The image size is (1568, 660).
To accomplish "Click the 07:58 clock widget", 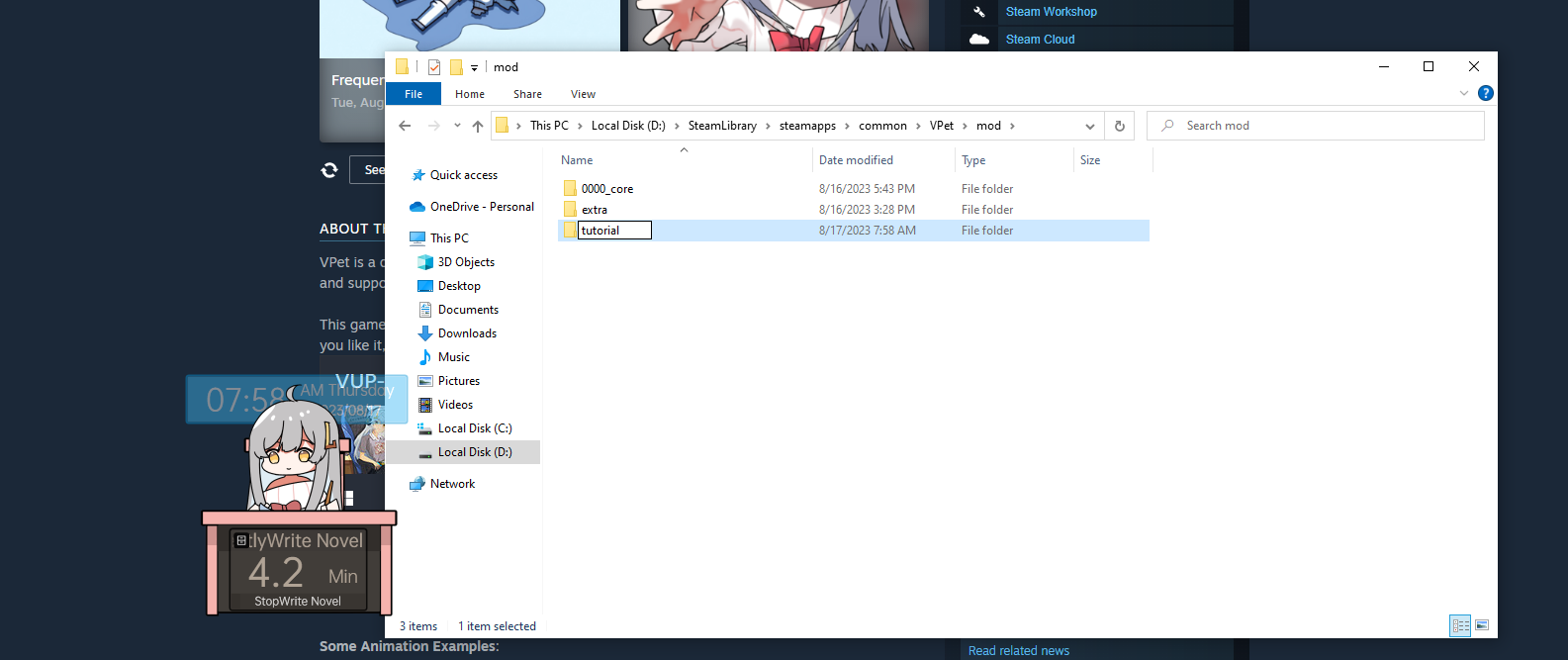I will [x=297, y=399].
